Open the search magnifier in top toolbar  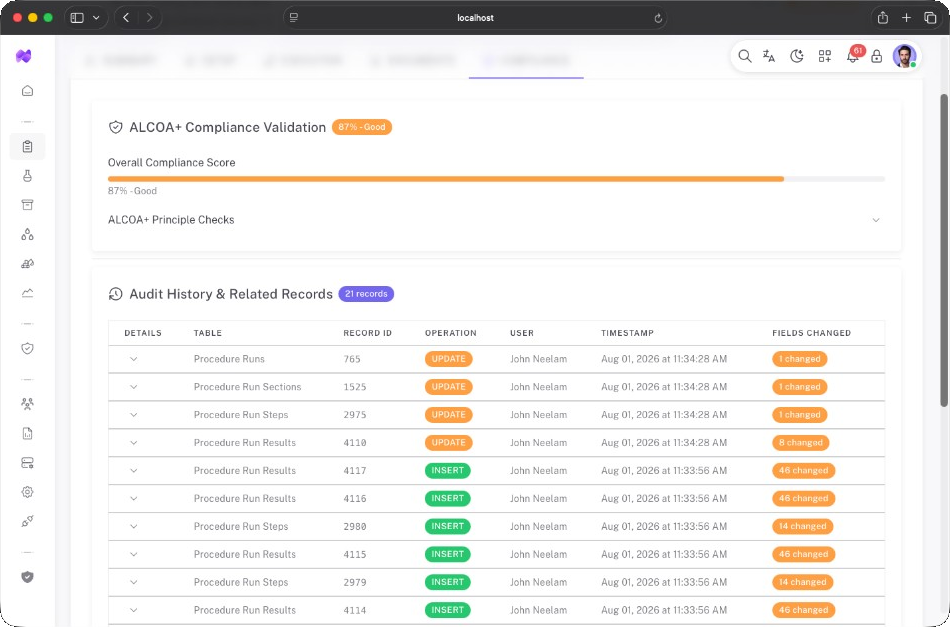click(745, 56)
